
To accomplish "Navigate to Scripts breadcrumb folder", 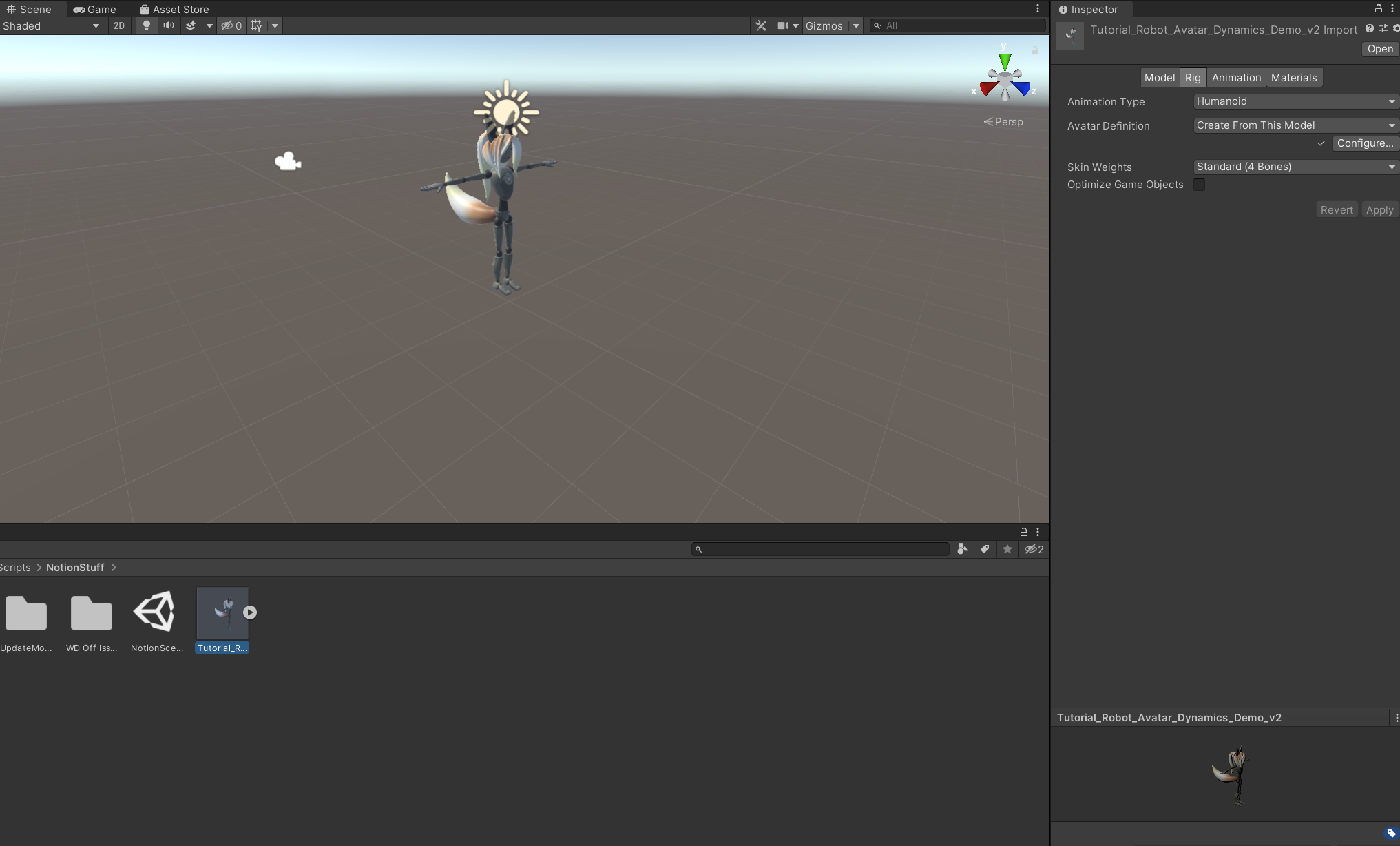I will (15, 568).
